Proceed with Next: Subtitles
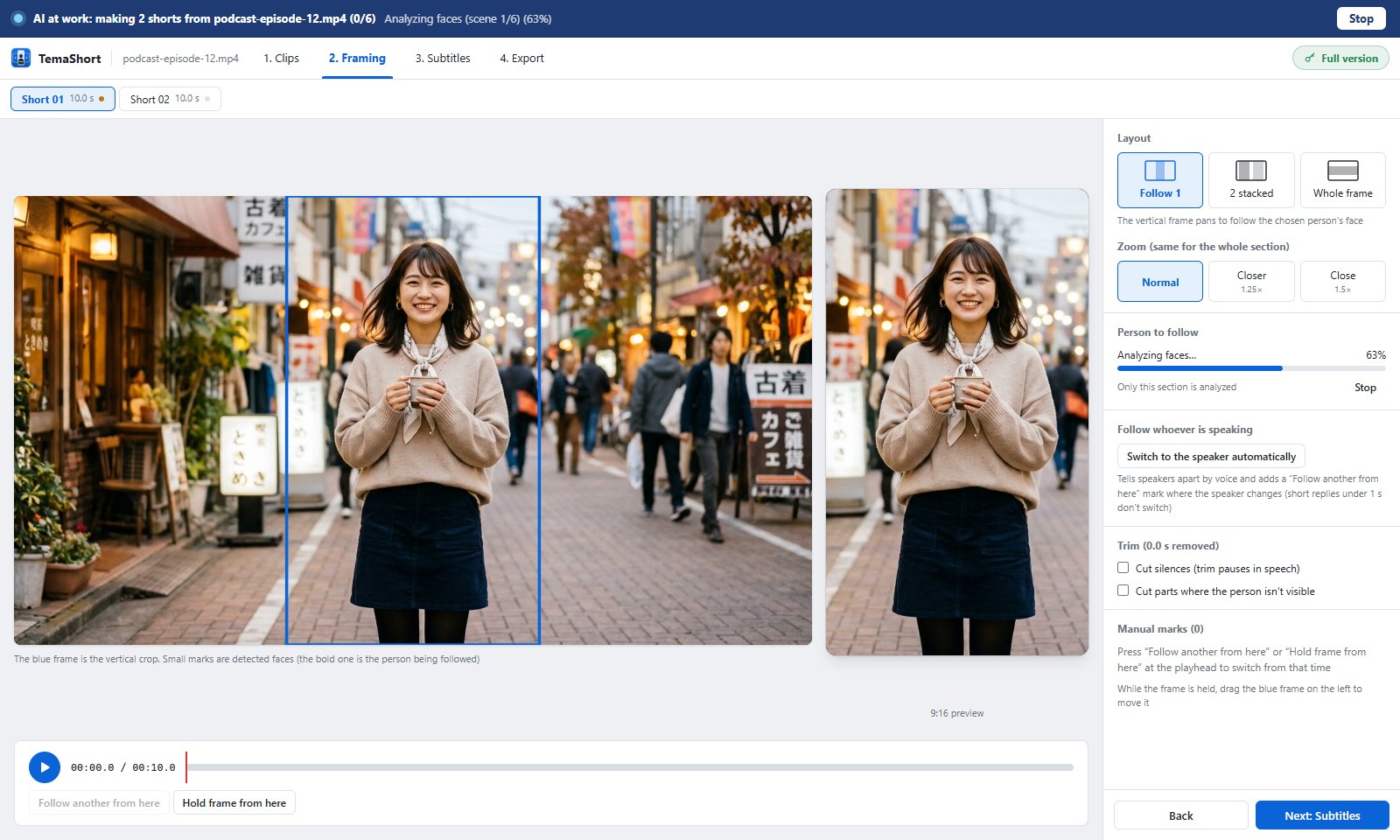This screenshot has height=840, width=1400. 1322,815
